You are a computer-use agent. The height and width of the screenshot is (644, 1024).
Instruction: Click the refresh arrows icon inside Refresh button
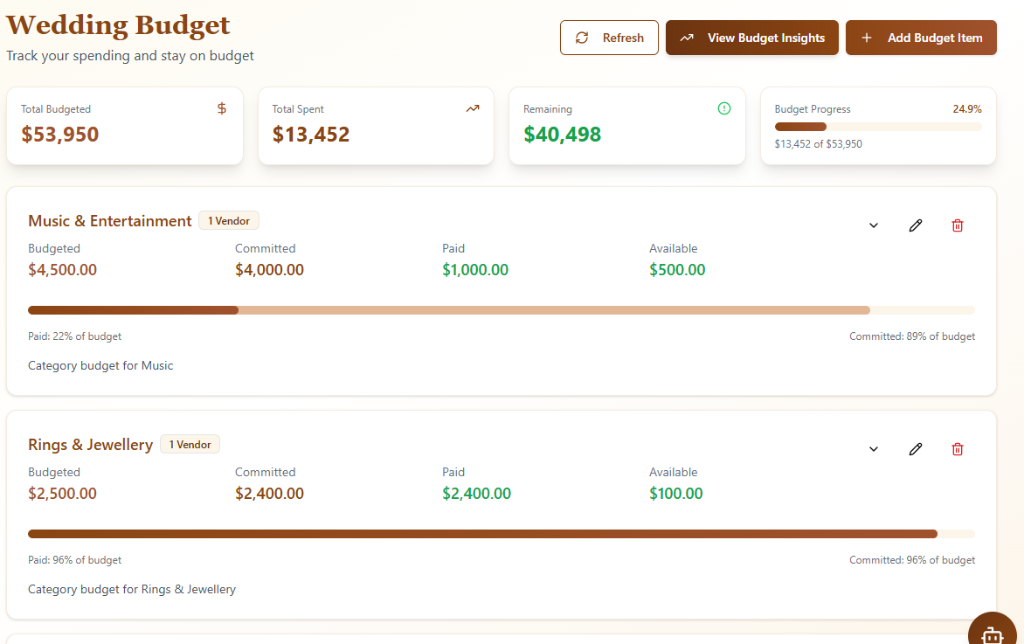(582, 38)
